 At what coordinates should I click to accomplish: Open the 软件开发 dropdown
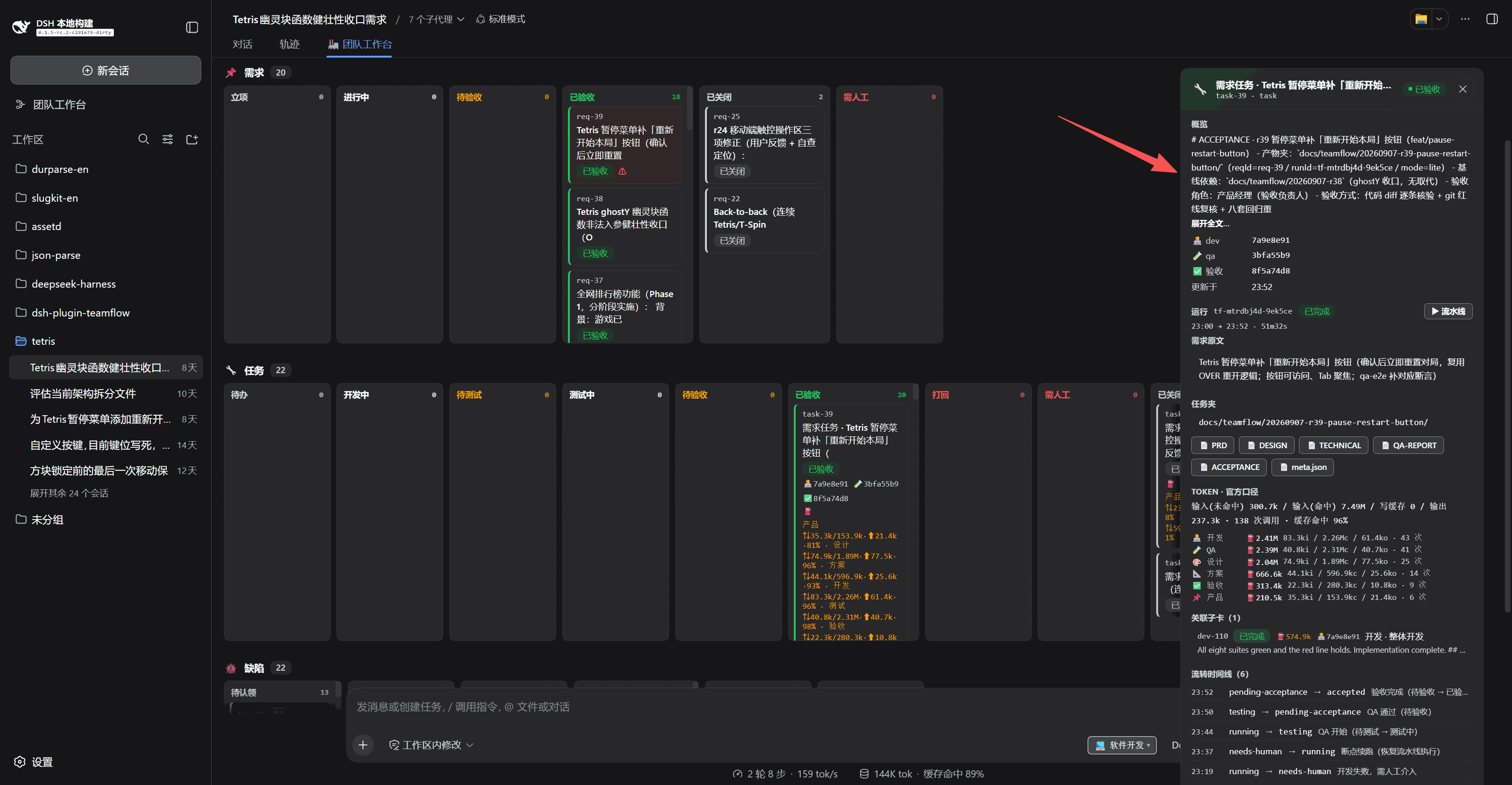(x=1122, y=745)
